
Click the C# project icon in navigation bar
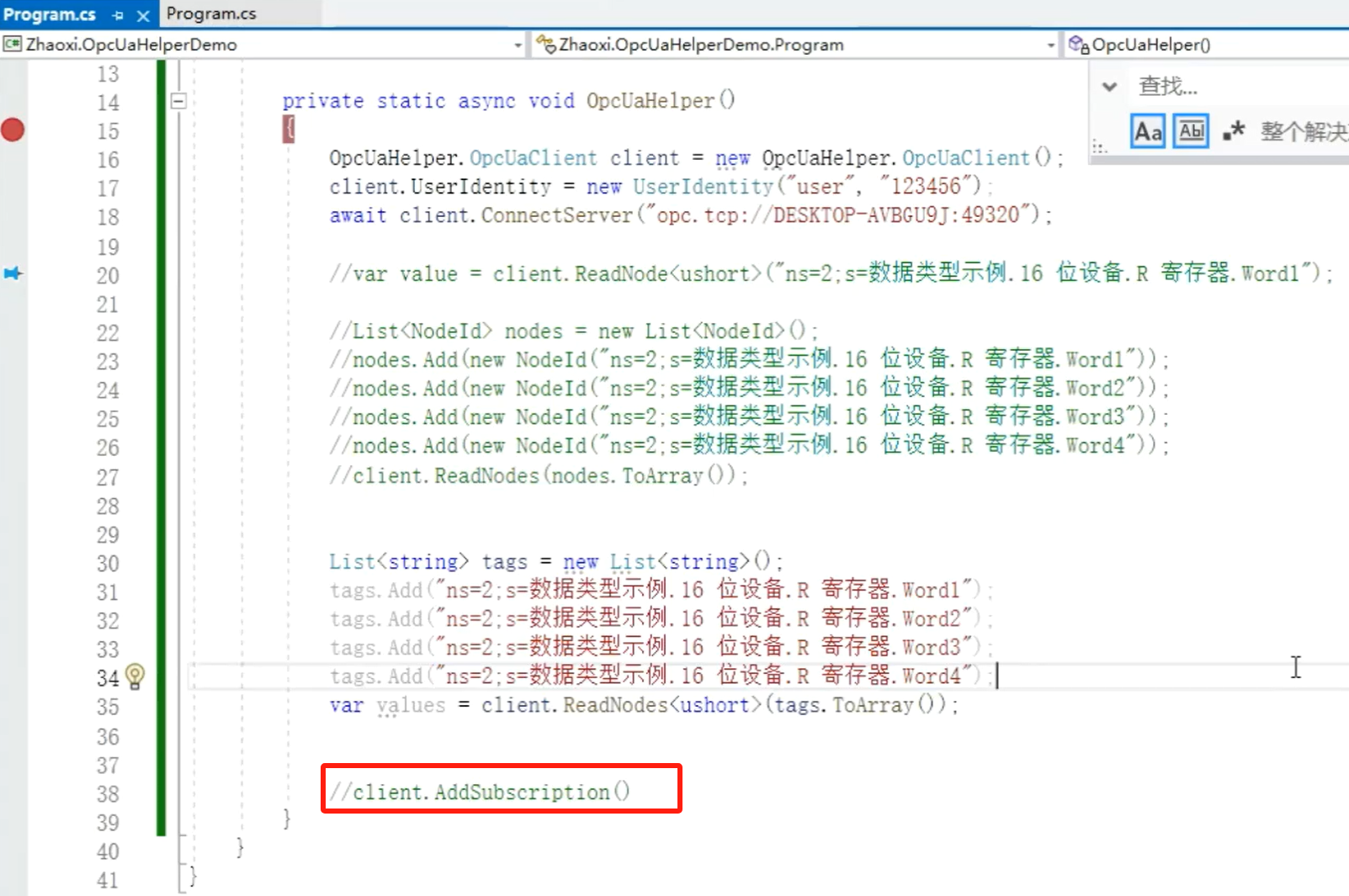12,45
